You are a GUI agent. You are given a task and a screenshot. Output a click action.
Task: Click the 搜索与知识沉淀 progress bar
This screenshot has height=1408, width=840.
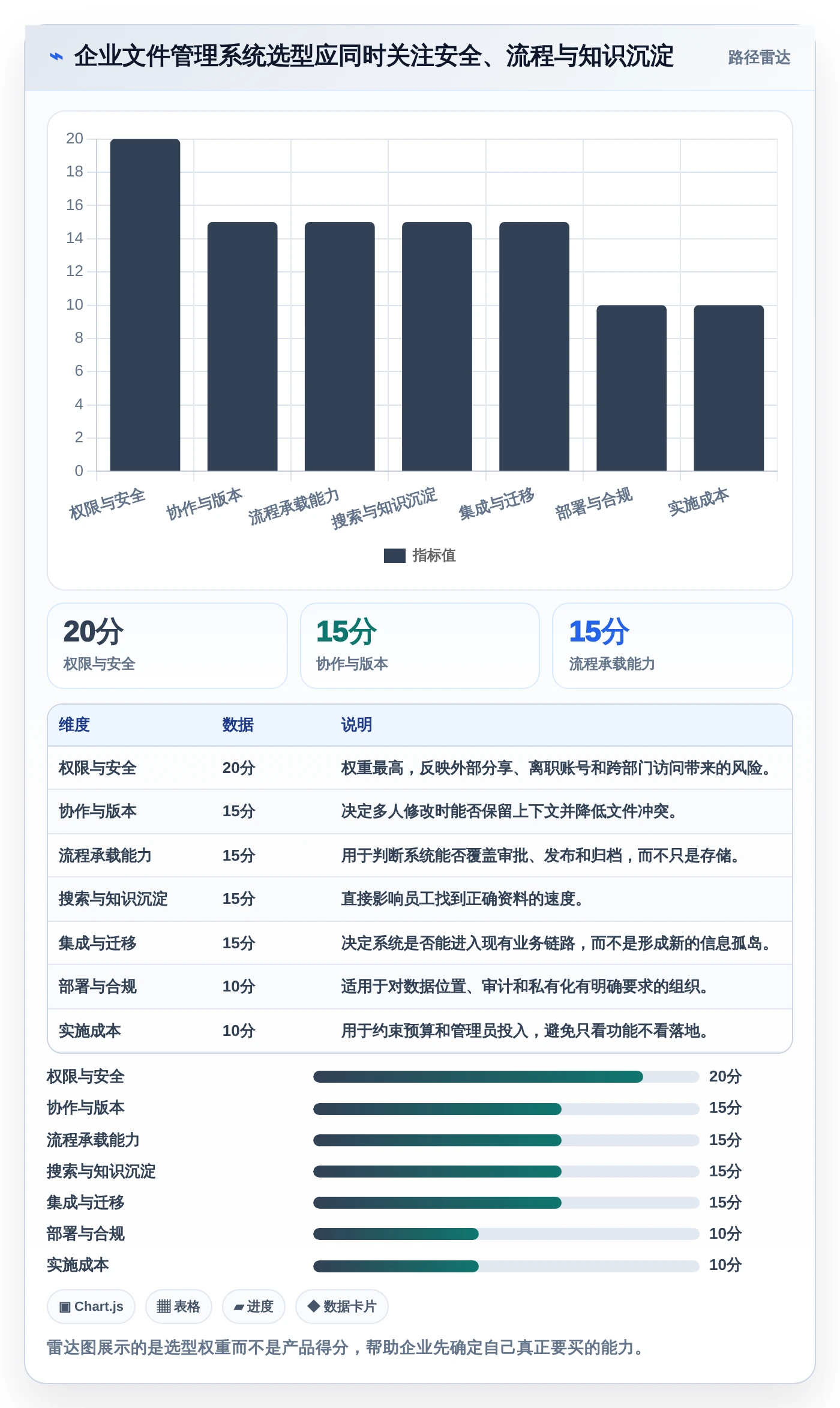[x=506, y=1171]
